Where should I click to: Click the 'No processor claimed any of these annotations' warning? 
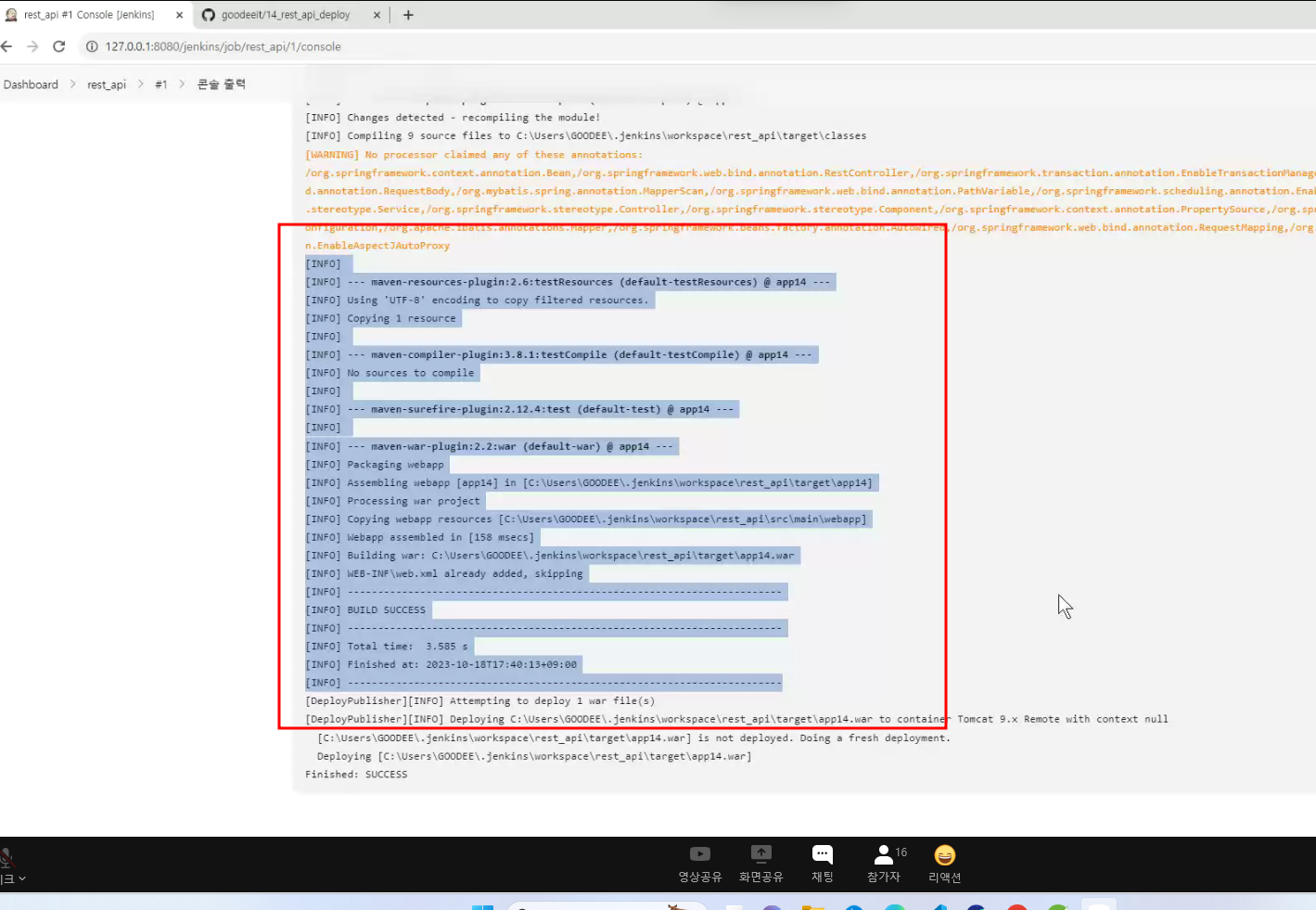(473, 155)
